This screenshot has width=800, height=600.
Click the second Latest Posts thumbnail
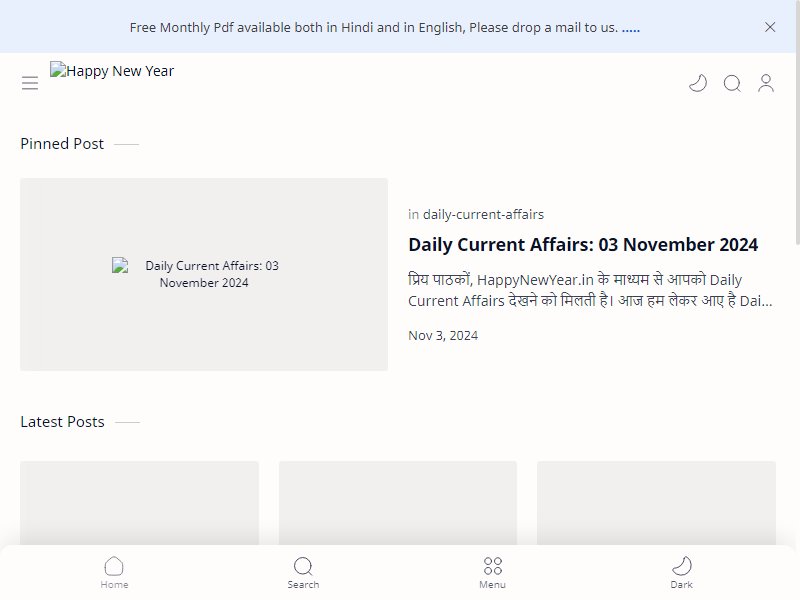click(398, 503)
